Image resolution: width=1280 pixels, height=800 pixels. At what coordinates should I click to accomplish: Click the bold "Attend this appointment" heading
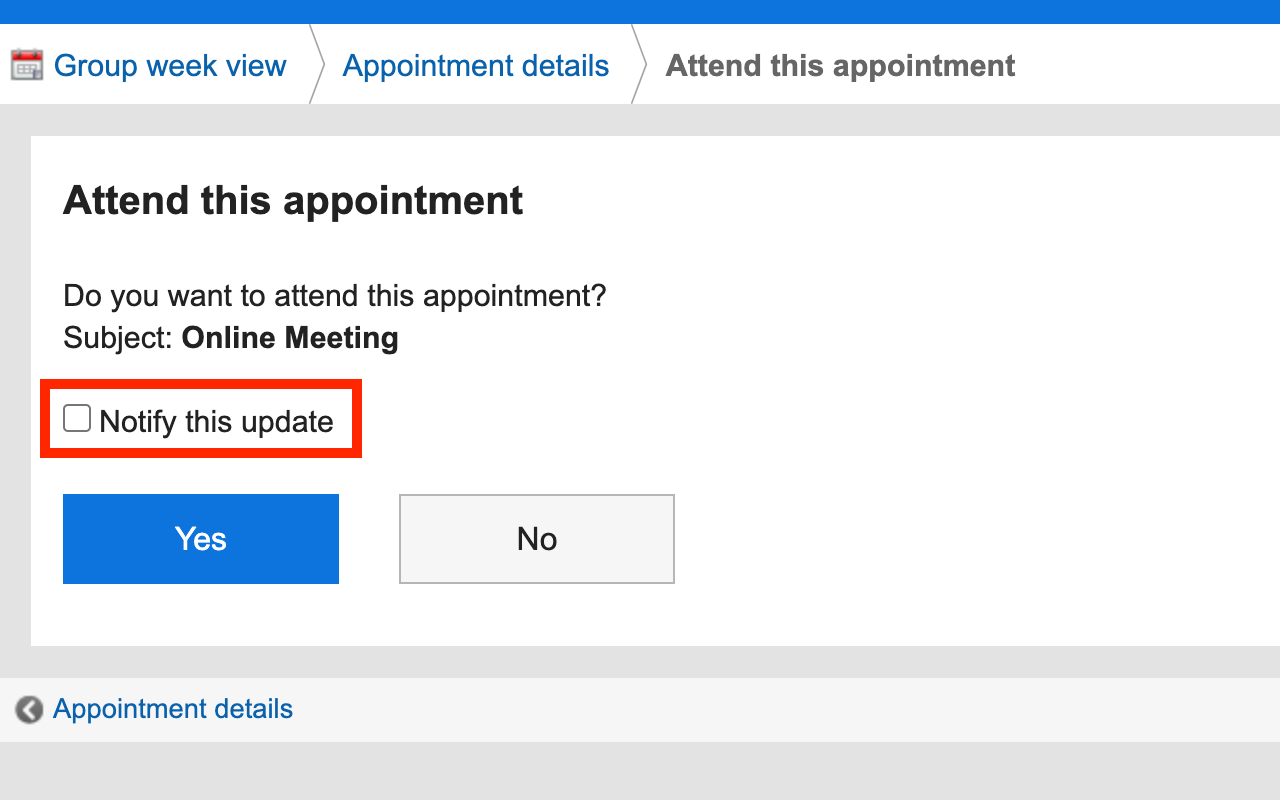[x=293, y=200]
